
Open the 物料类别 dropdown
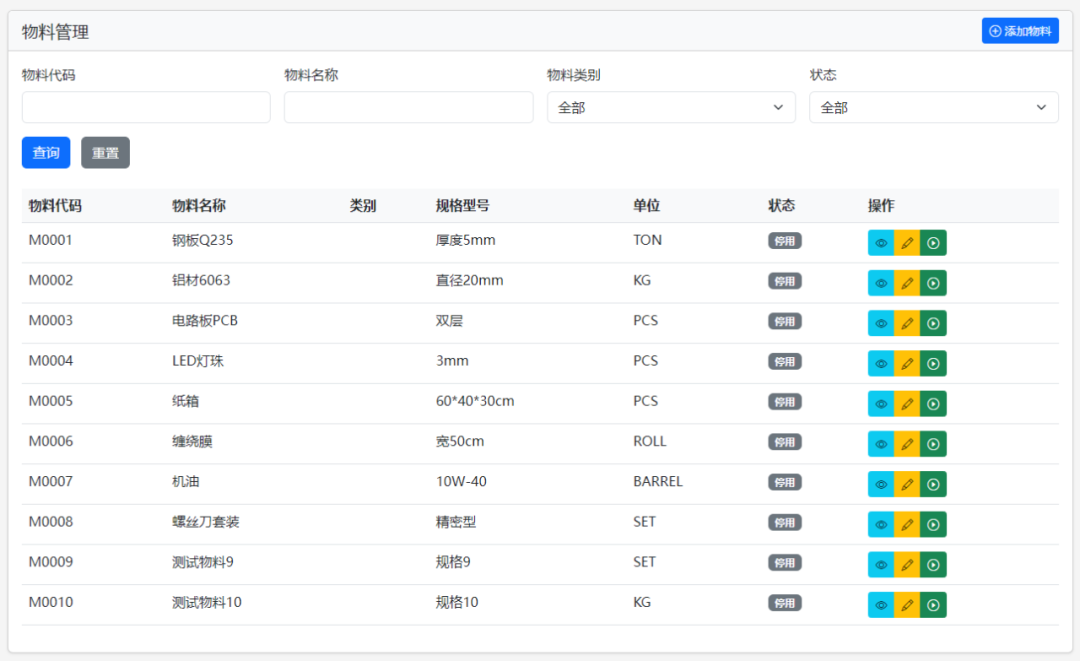coord(670,106)
